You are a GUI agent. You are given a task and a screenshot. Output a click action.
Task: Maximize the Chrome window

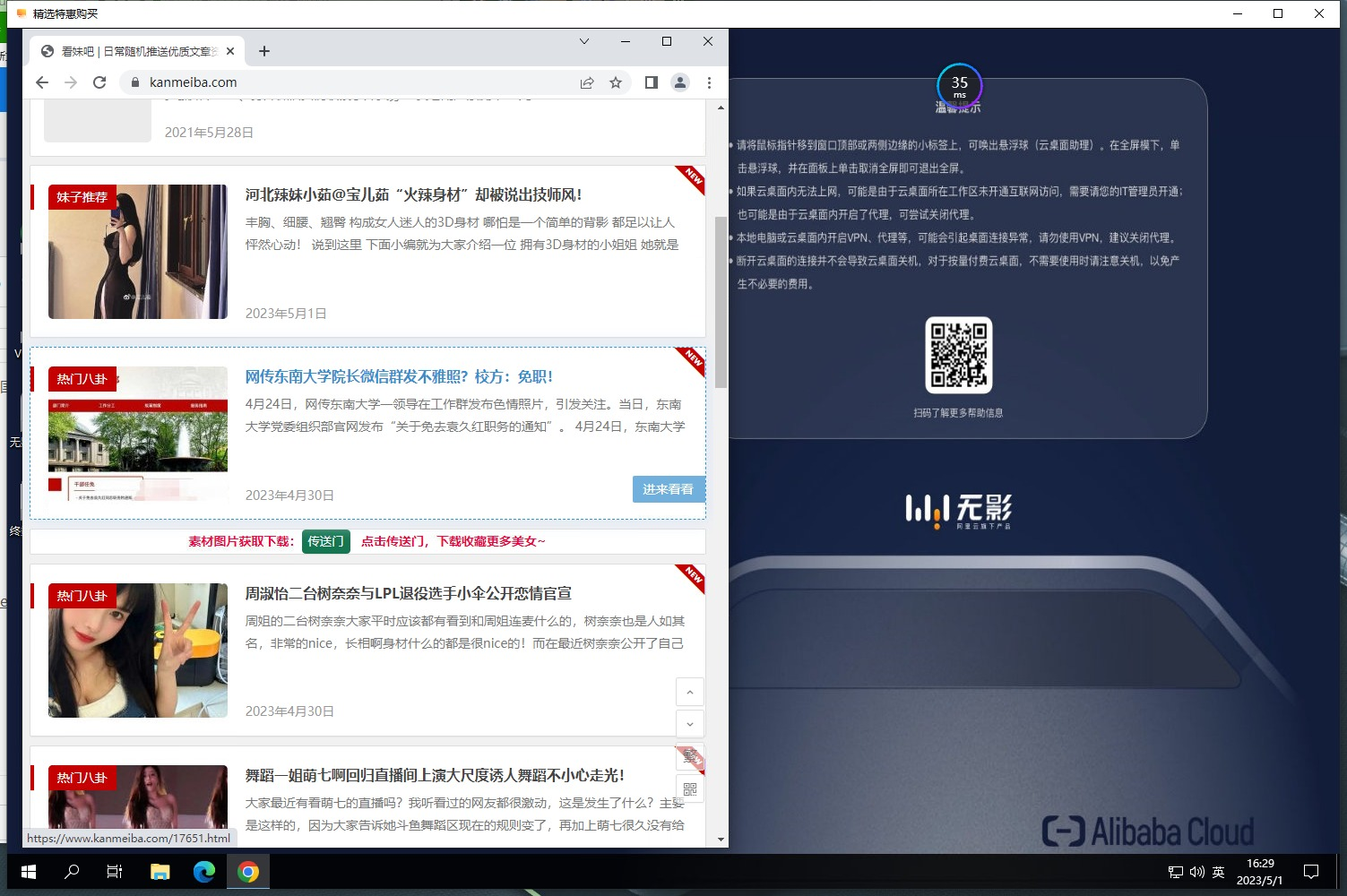click(667, 41)
